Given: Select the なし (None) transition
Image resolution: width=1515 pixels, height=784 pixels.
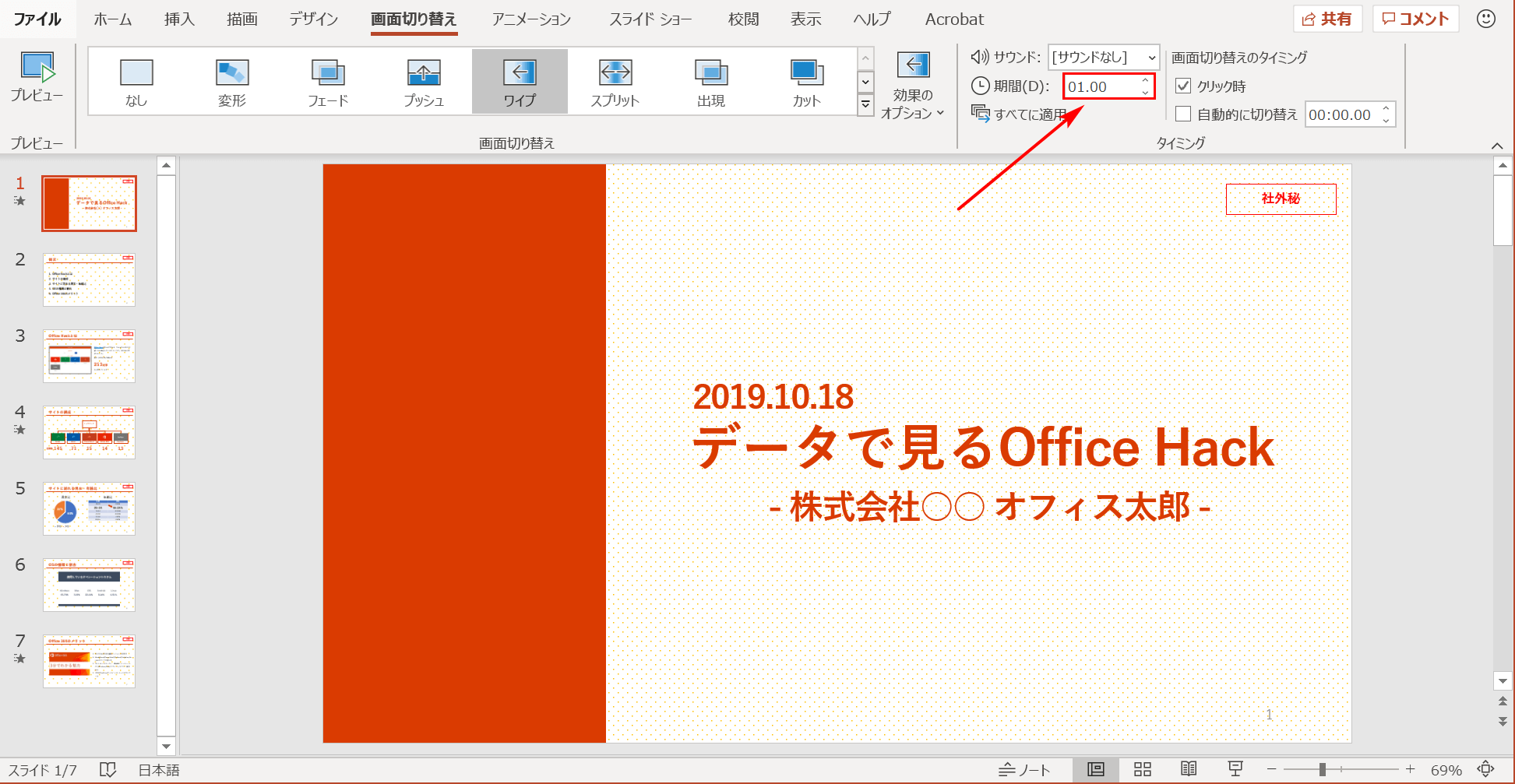Looking at the screenshot, I should tap(136, 82).
